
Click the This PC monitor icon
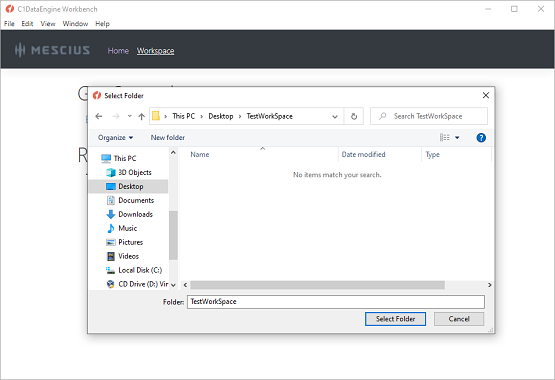[x=106, y=158]
